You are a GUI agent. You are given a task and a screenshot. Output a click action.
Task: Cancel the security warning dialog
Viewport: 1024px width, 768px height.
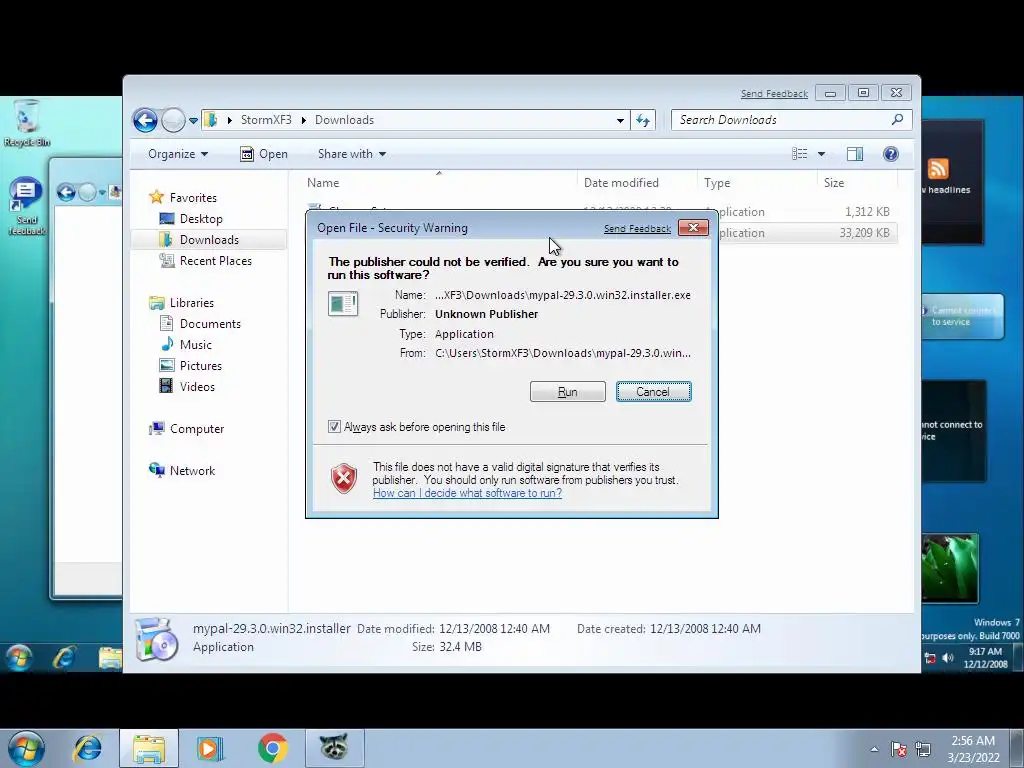[653, 392]
